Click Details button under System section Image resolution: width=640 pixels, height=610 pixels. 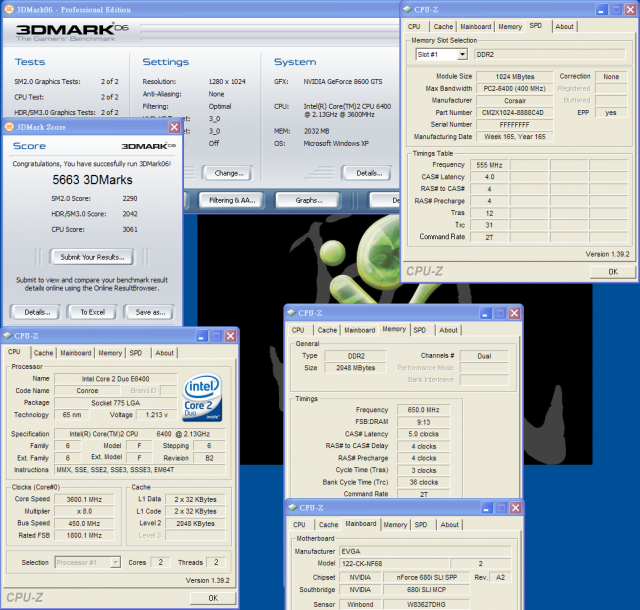coord(369,173)
